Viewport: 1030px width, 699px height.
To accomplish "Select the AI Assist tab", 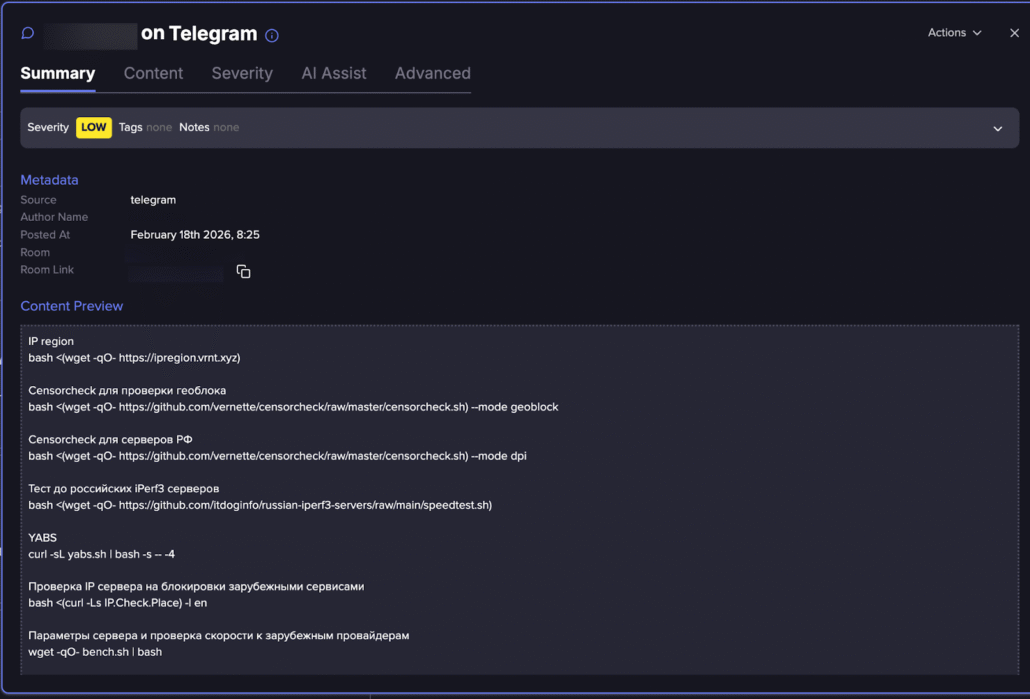I will [x=334, y=73].
